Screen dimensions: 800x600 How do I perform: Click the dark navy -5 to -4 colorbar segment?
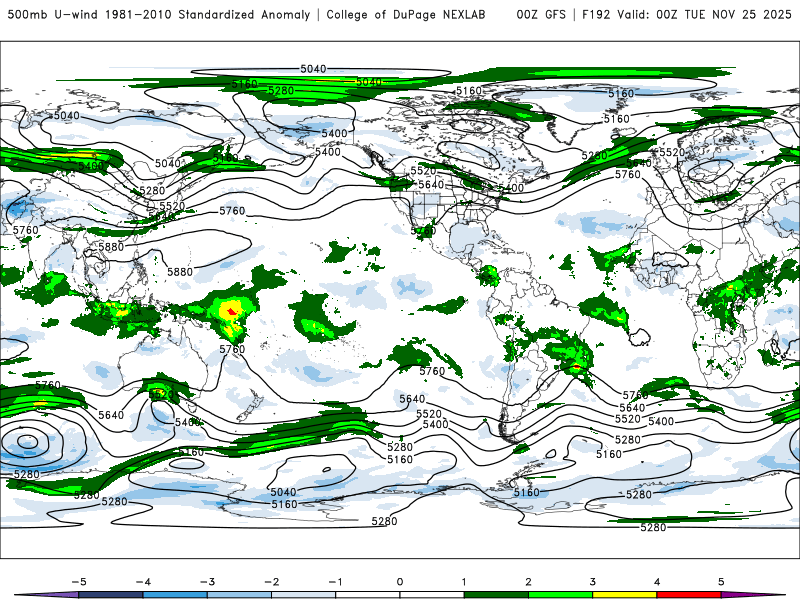coord(111,595)
